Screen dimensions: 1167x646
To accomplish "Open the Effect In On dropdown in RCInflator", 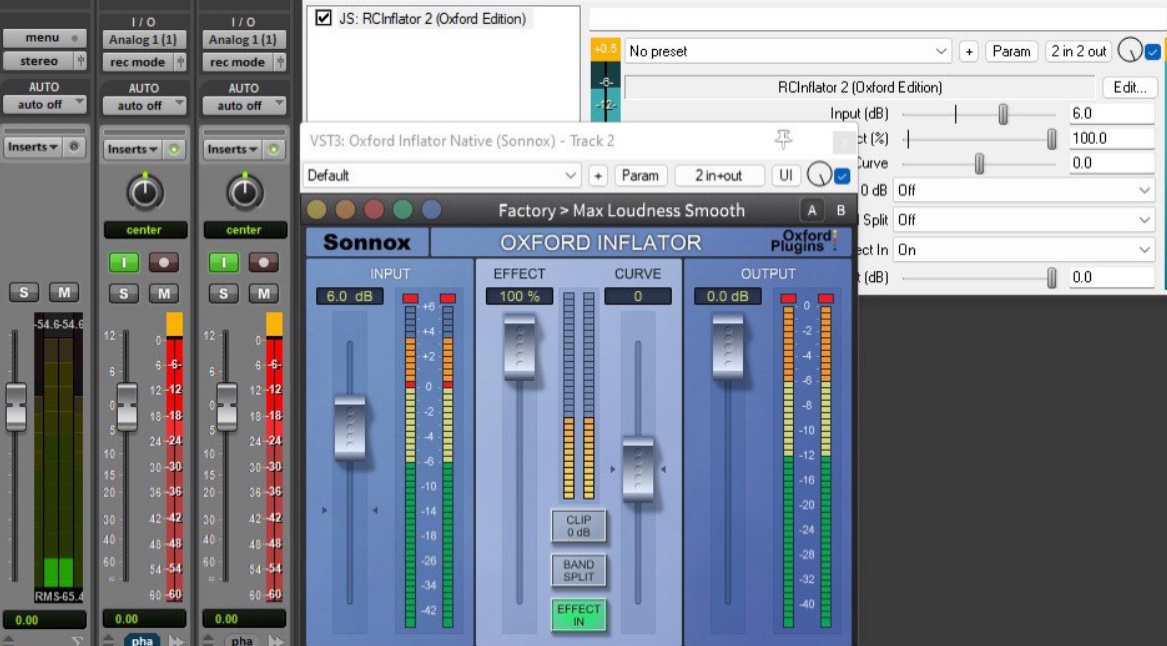I will pyautogui.click(x=1023, y=250).
